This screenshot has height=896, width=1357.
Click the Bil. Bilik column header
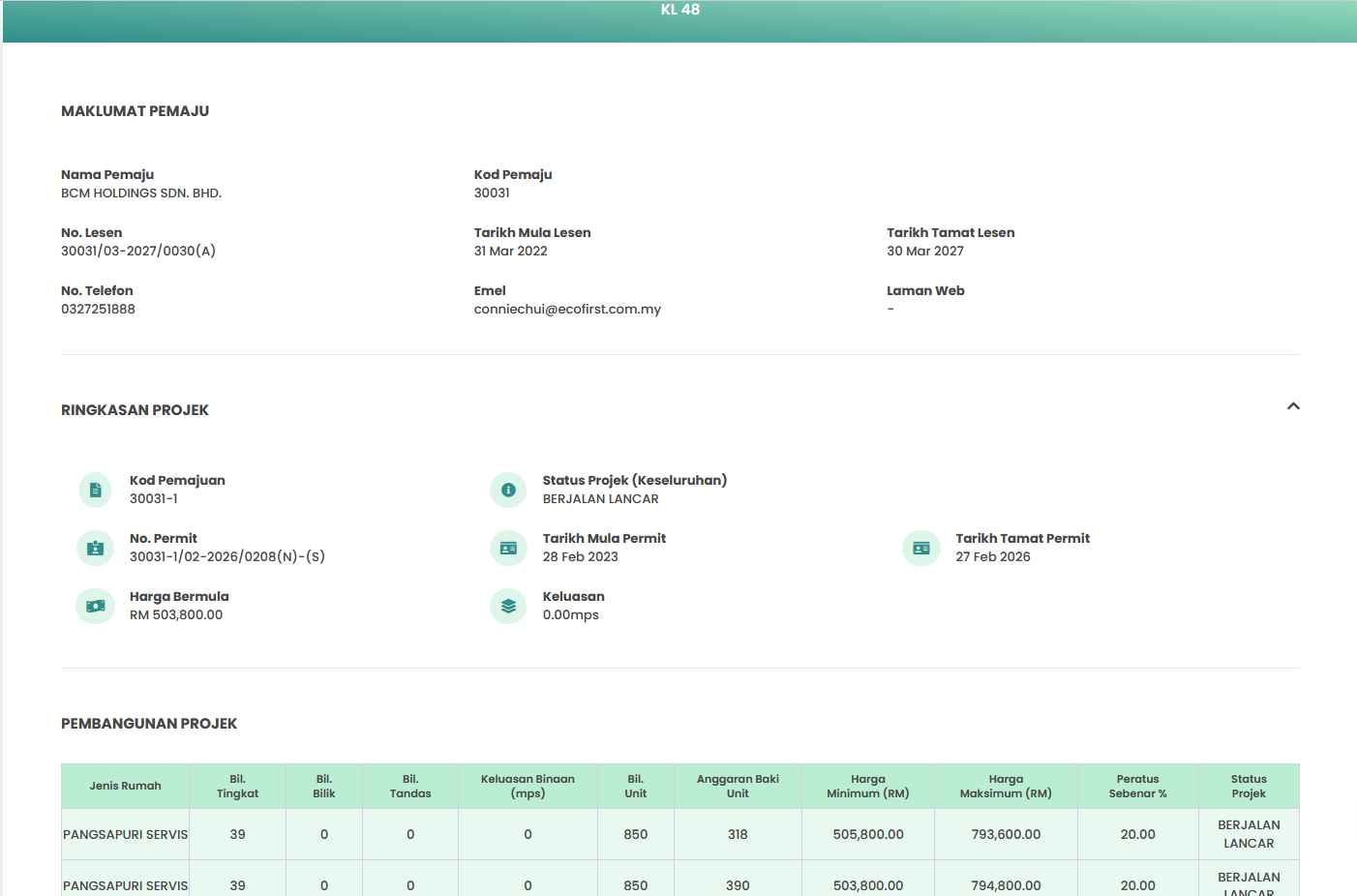point(324,786)
